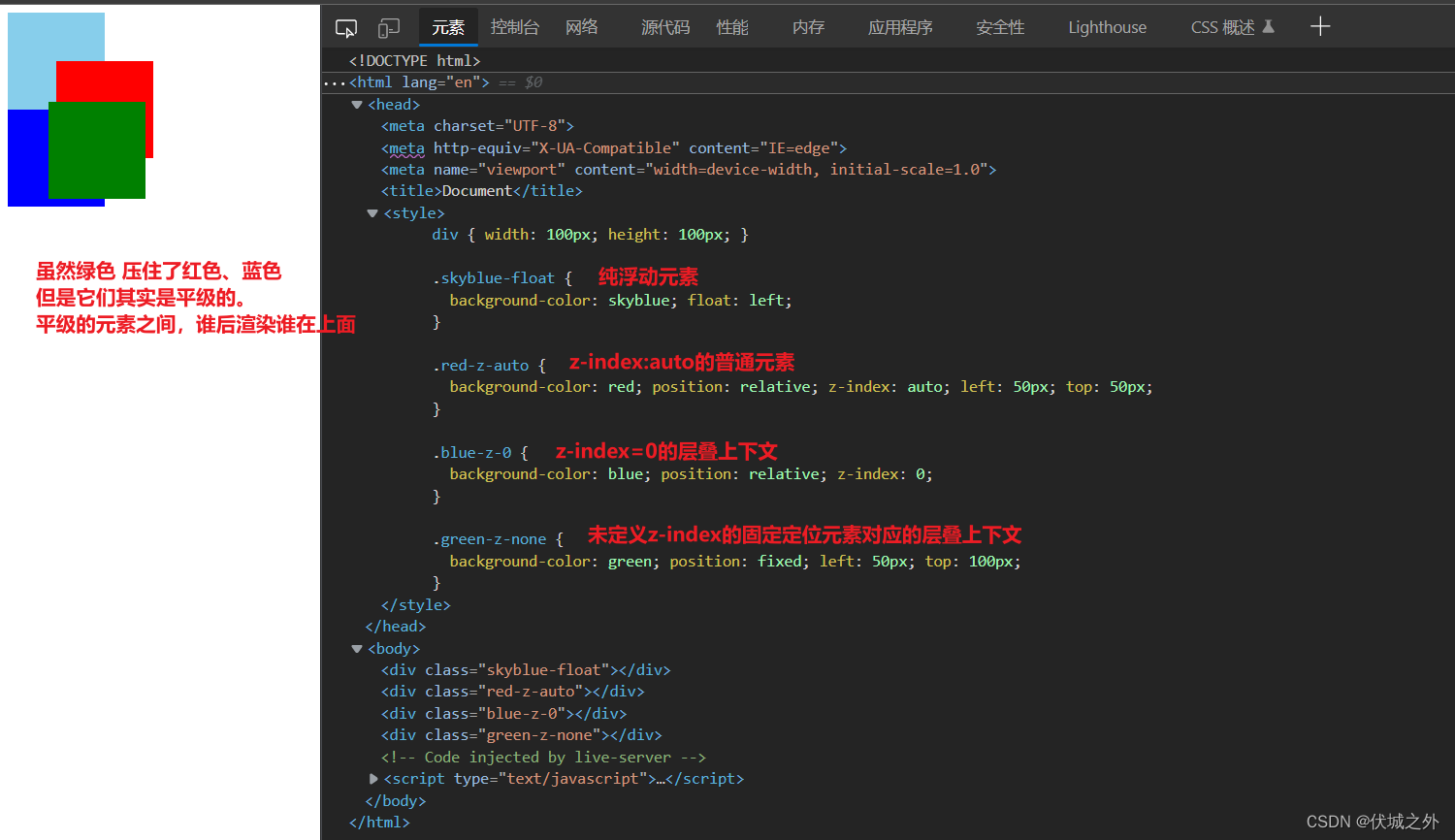1455x840 pixels.
Task: Select the closing </style> tag line
Action: pyautogui.click(x=416, y=605)
